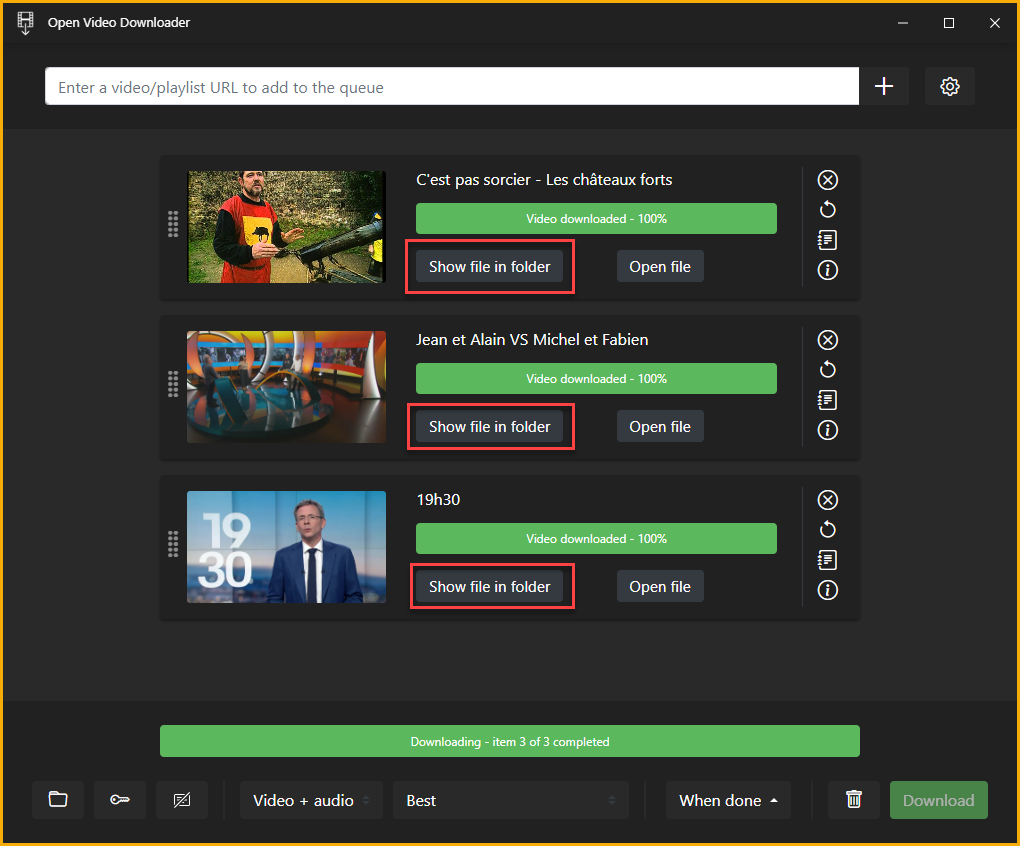The height and width of the screenshot is (846, 1020).
Task: Click the key icon for cookies/authentication
Action: [x=120, y=800]
